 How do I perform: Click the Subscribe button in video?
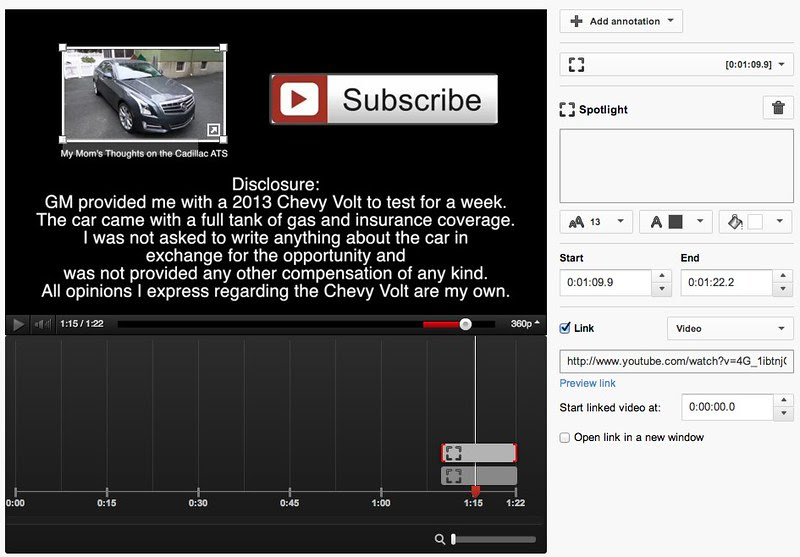pyautogui.click(x=384, y=99)
